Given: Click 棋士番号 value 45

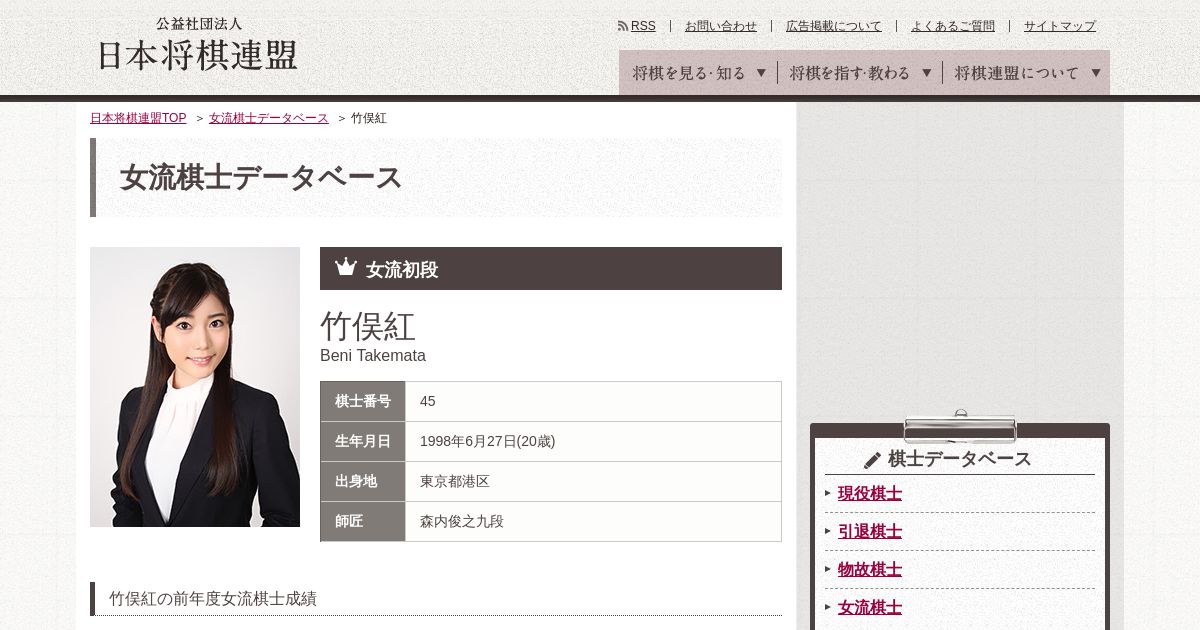Looking at the screenshot, I should [428, 401].
